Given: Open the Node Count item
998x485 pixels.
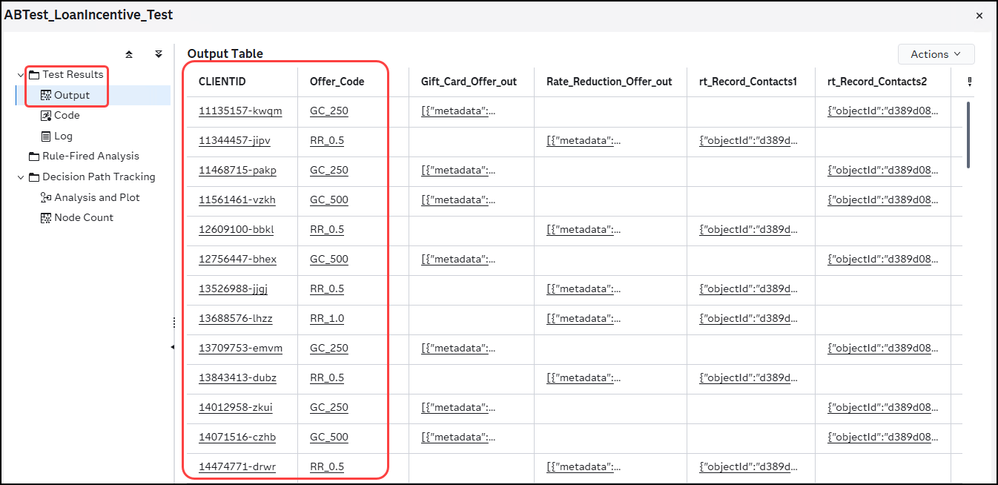Looking at the screenshot, I should pos(83,218).
